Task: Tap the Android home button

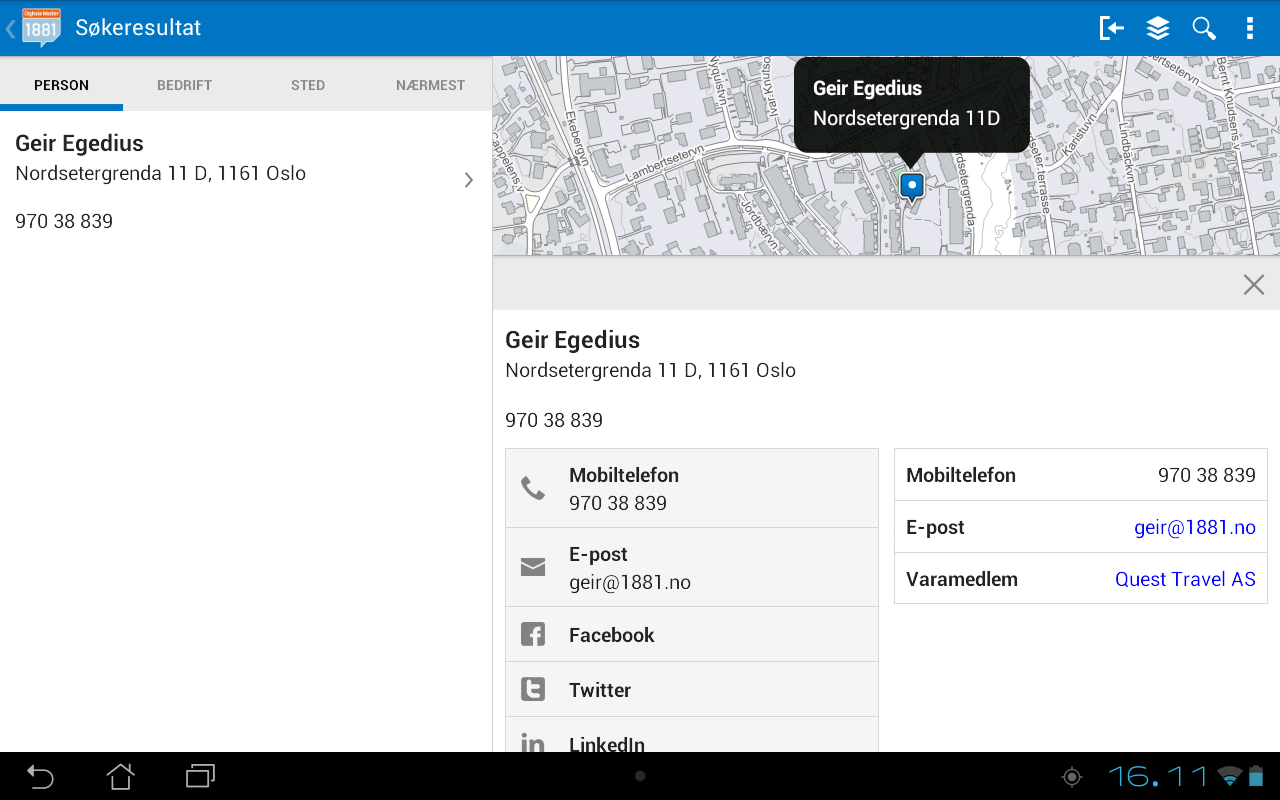Action: tap(120, 776)
